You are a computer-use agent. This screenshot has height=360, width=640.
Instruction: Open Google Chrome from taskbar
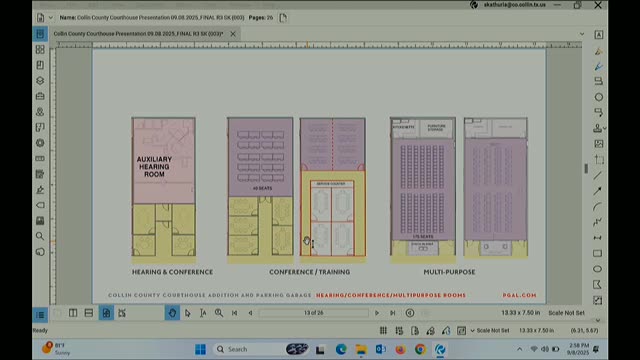coord(420,349)
